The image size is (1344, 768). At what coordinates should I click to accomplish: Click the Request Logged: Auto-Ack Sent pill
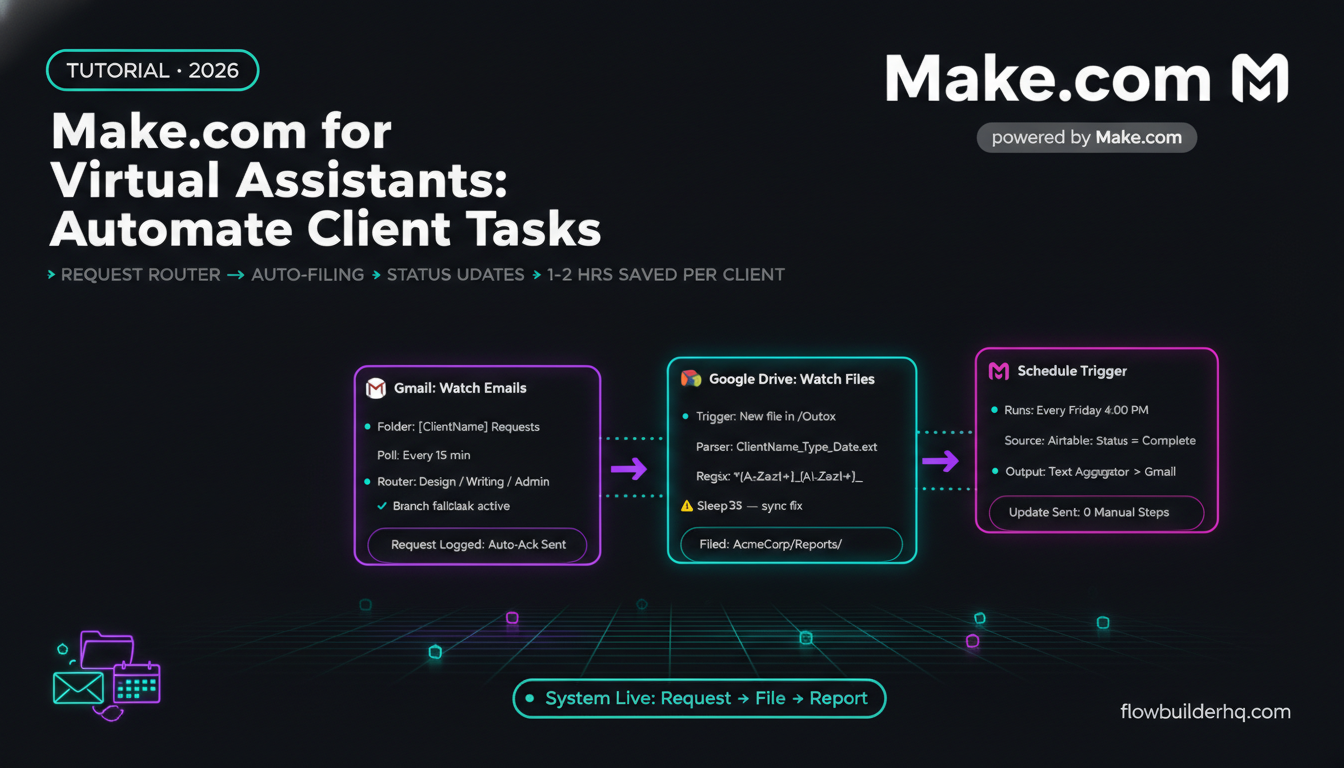tap(478, 545)
